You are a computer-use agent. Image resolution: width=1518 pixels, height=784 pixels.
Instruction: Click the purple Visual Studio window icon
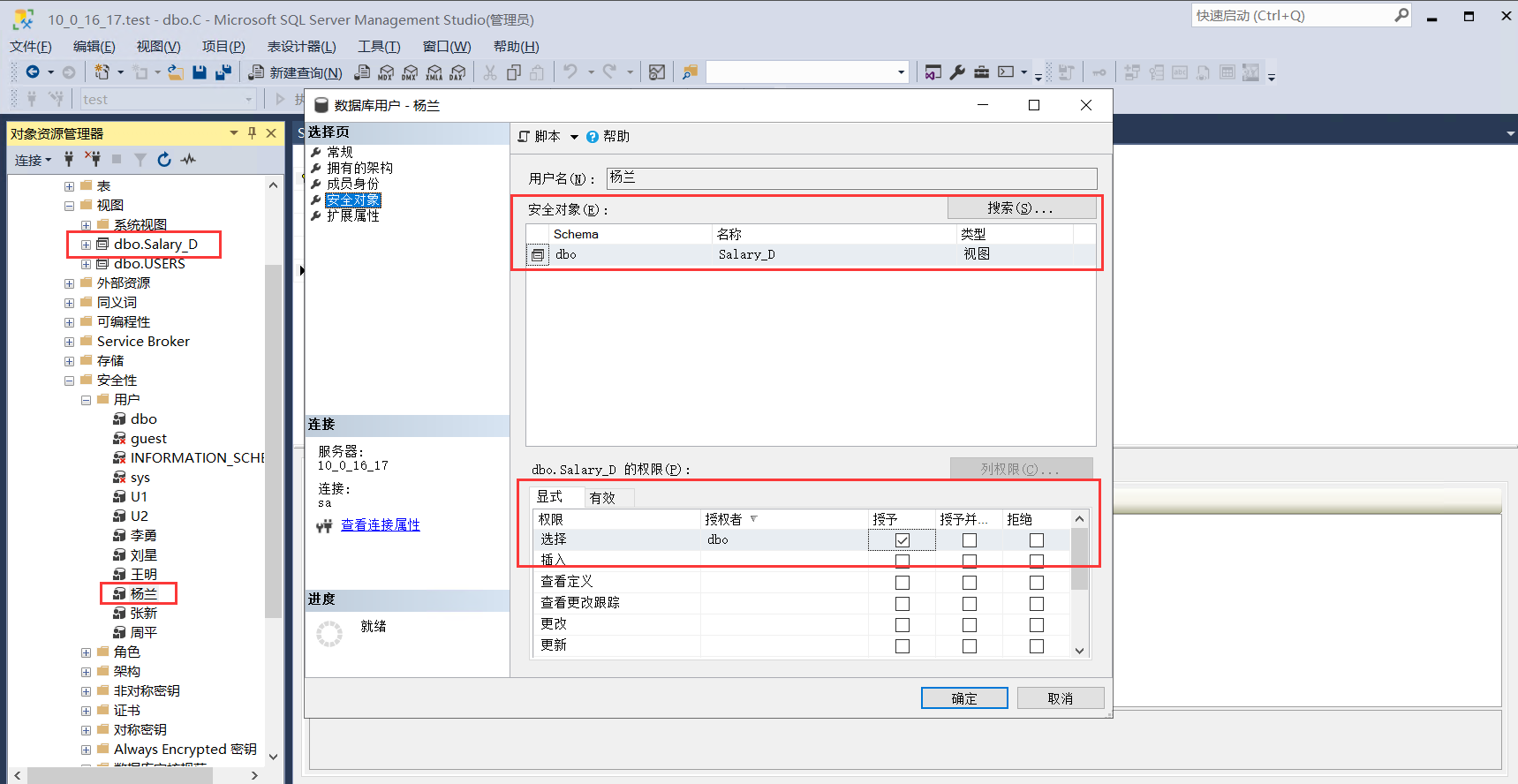coord(933,72)
